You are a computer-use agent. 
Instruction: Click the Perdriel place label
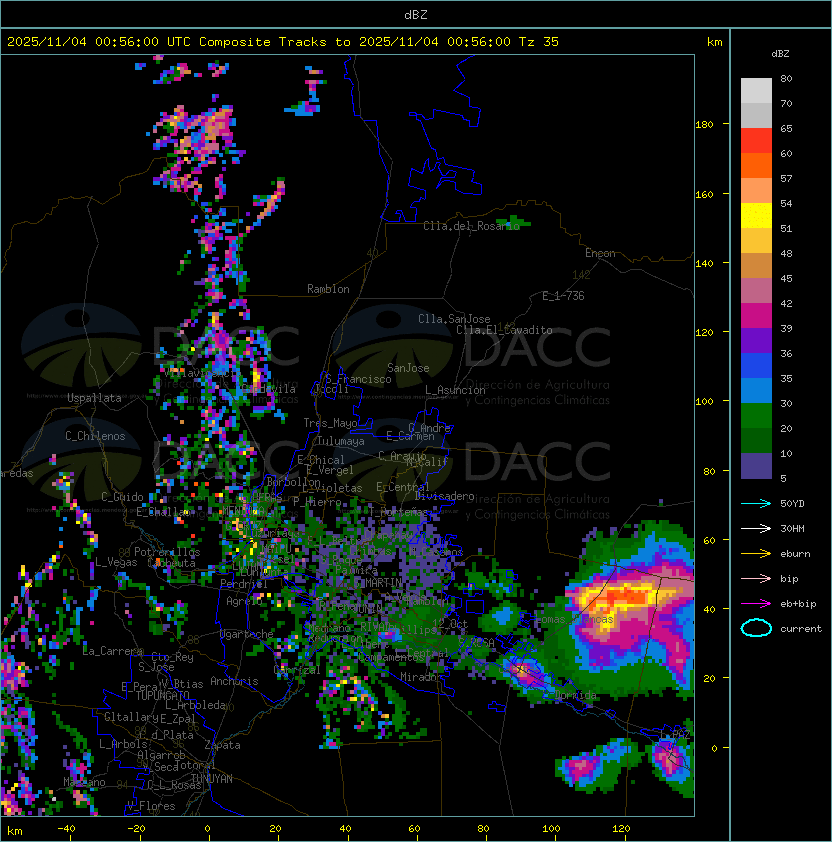pos(243,584)
